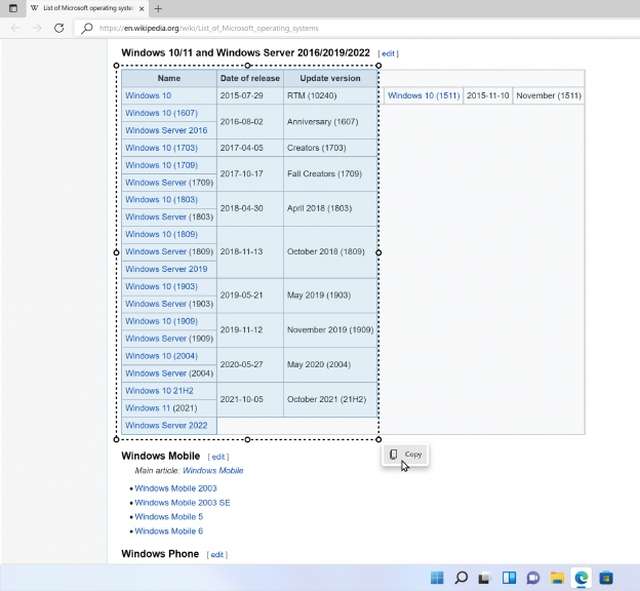Open the Windows Server (1809) link

pyautogui.click(x=156, y=251)
